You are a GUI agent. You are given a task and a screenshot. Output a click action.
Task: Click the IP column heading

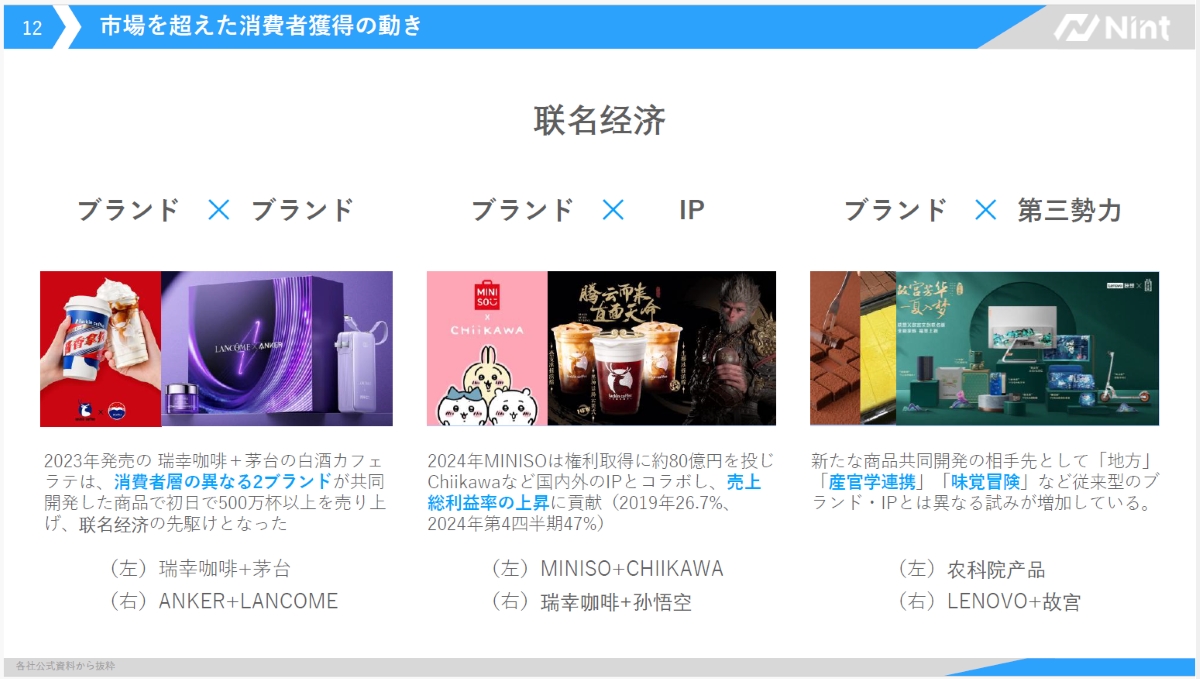[x=692, y=210]
